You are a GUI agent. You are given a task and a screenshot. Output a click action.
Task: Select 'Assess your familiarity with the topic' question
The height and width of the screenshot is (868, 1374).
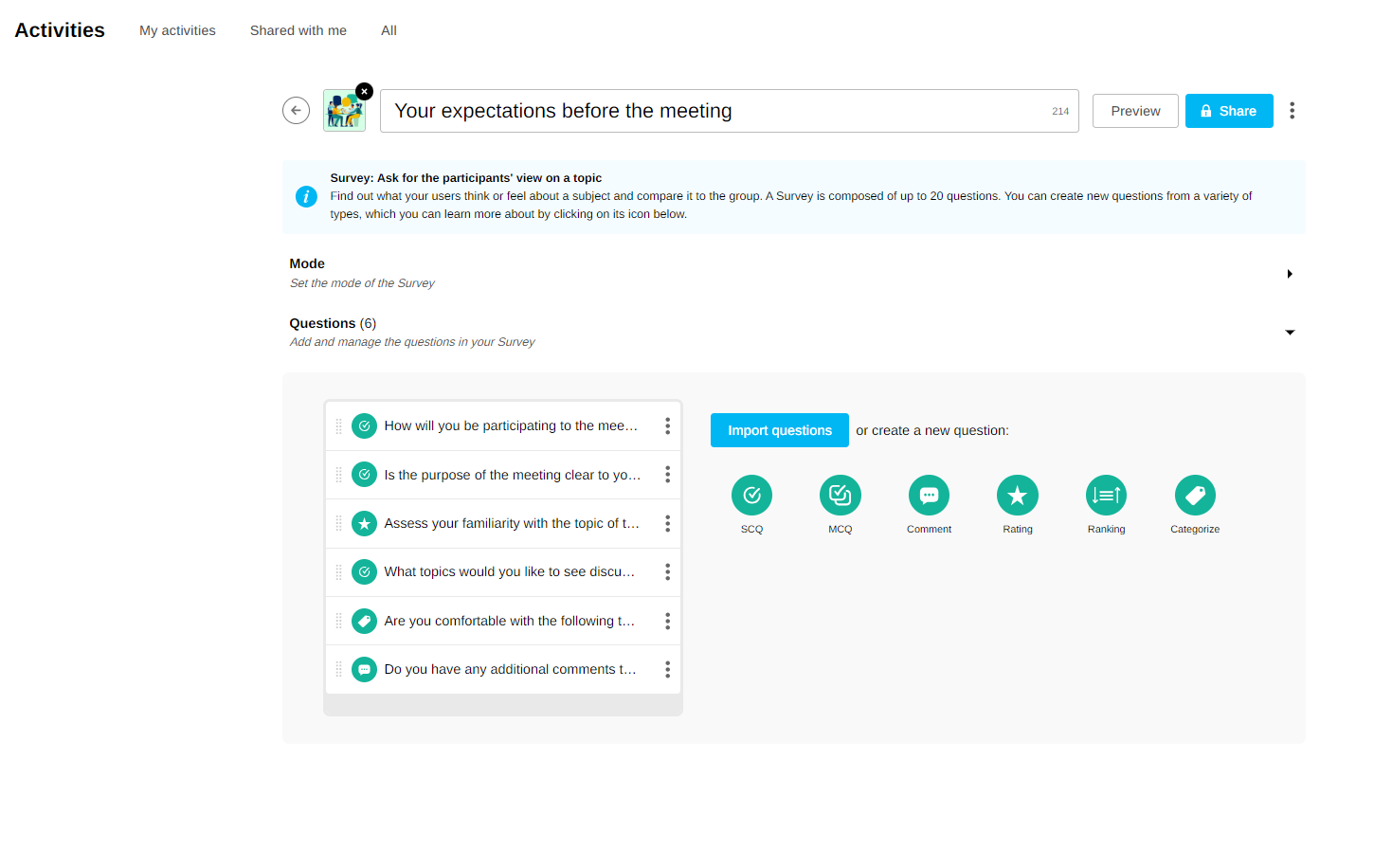(511, 523)
